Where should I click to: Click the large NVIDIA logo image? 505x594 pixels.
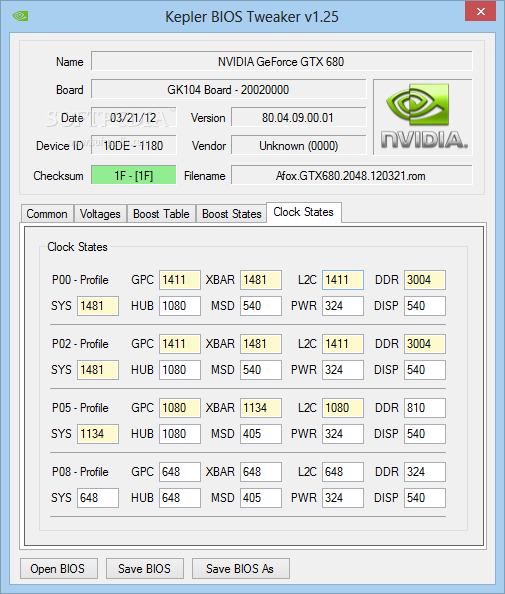click(x=423, y=117)
